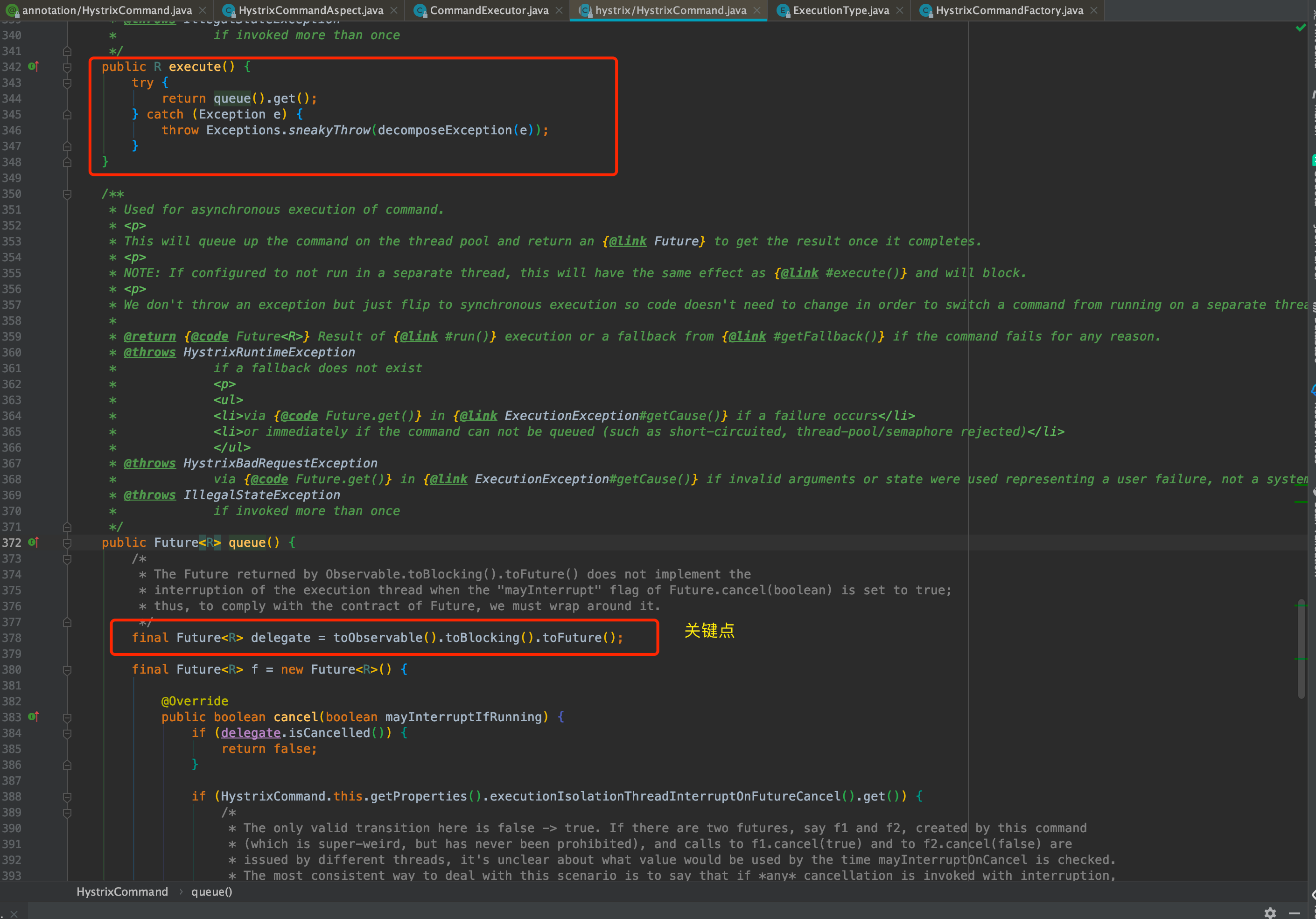Viewport: 1316px width, 919px height.
Task: Close the CommandExecutor.java tab
Action: point(559,10)
